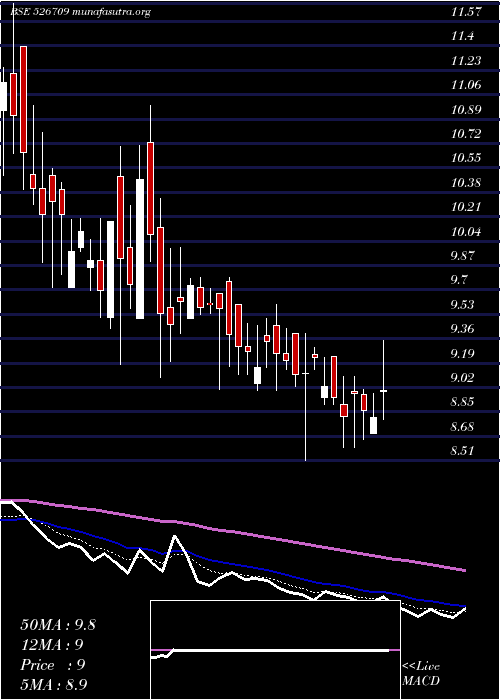Click the Price : 9 indicator text
The height and width of the screenshot is (700, 500).
click(52, 665)
